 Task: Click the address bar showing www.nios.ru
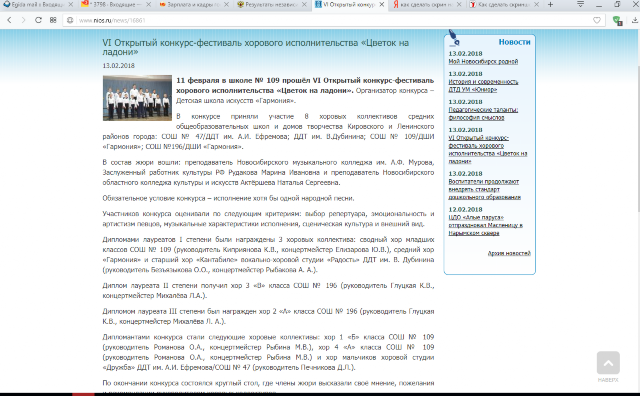click(327, 20)
